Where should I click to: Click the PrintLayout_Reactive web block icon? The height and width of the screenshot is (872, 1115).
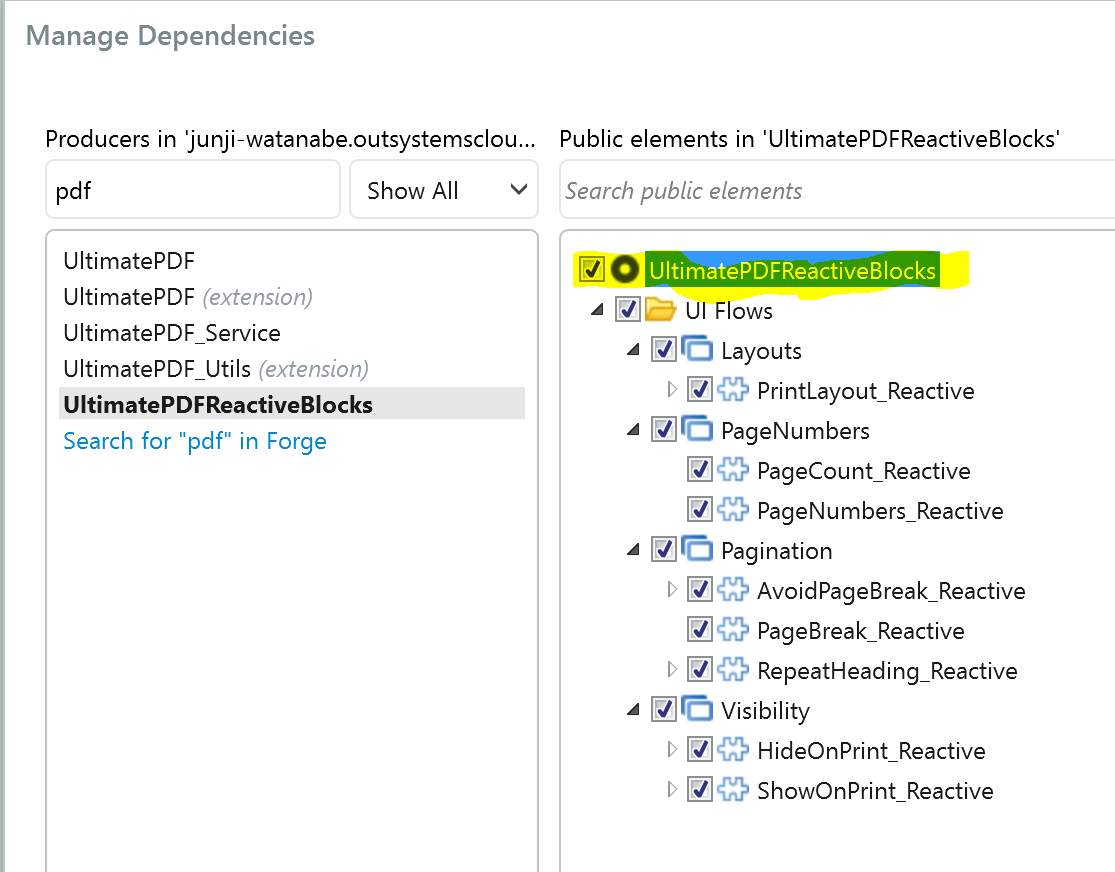(734, 390)
